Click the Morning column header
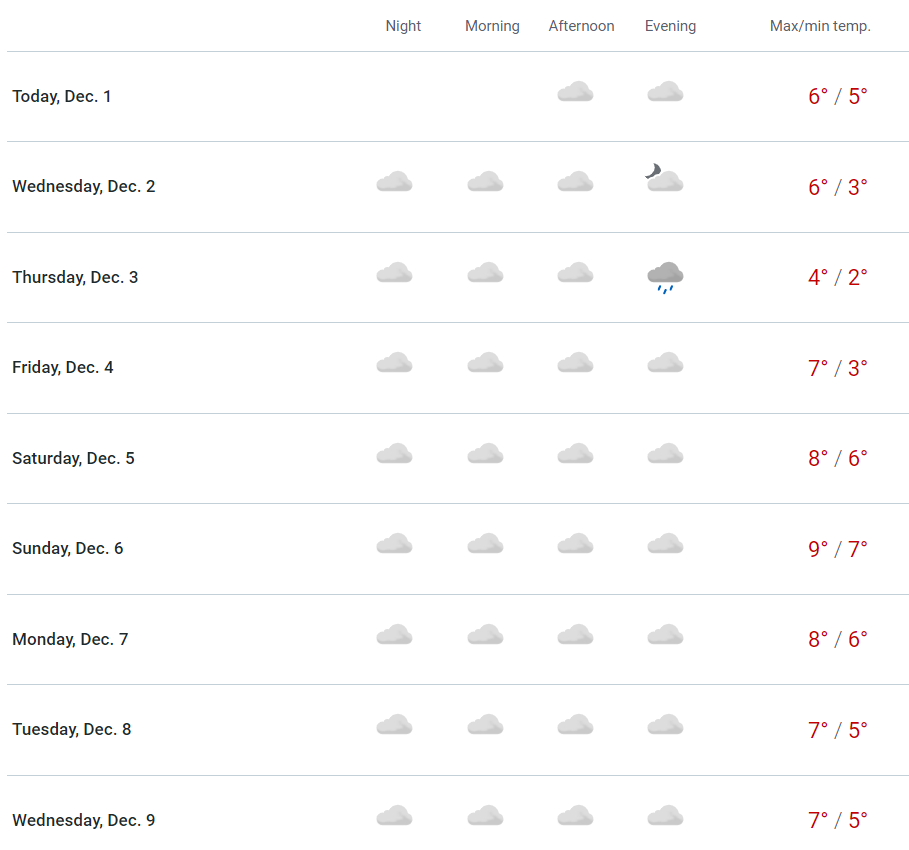Viewport: 909px width, 850px height. [492, 26]
